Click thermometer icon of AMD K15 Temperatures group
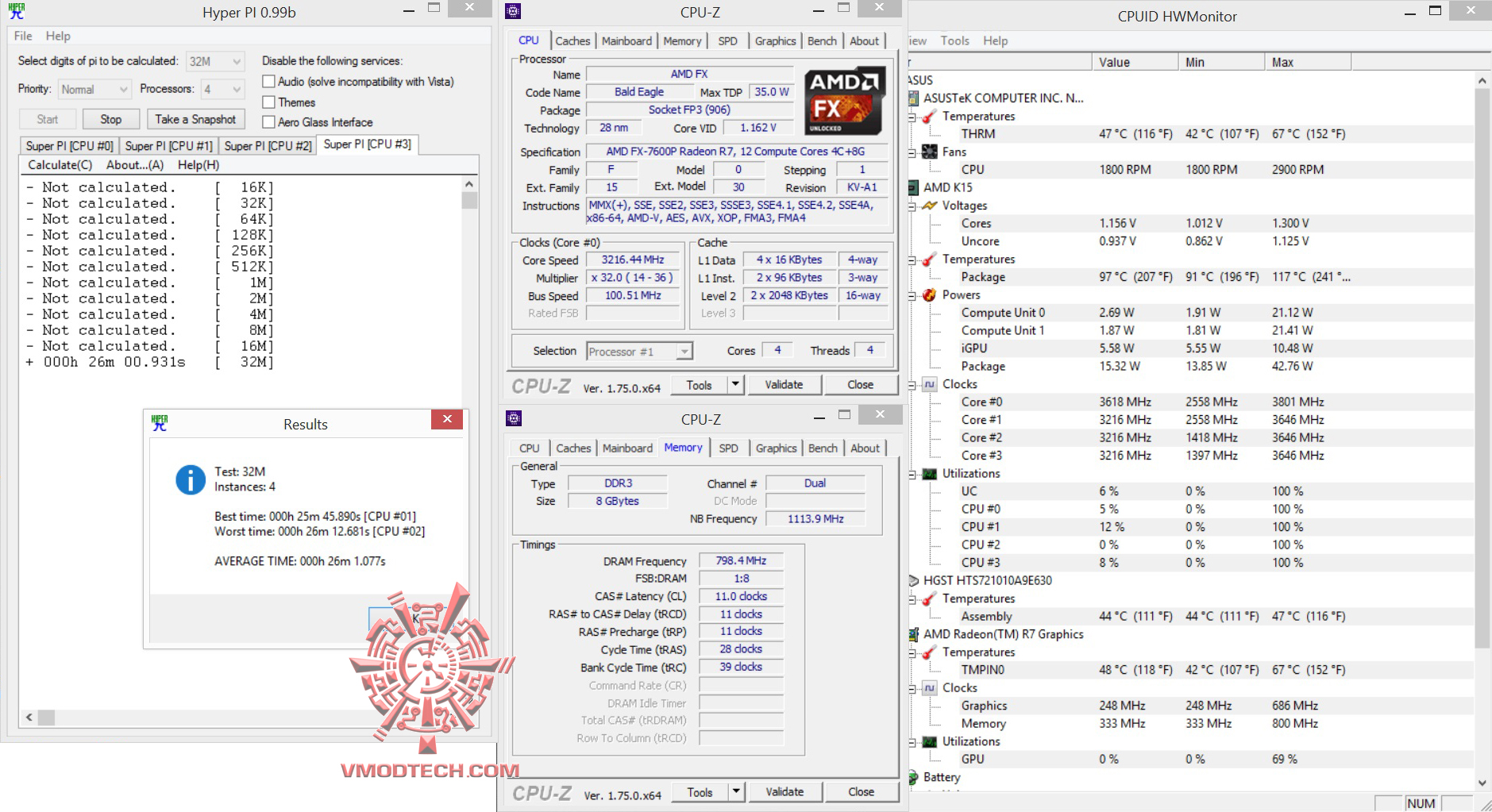The height and width of the screenshot is (812, 1492). coord(929,259)
